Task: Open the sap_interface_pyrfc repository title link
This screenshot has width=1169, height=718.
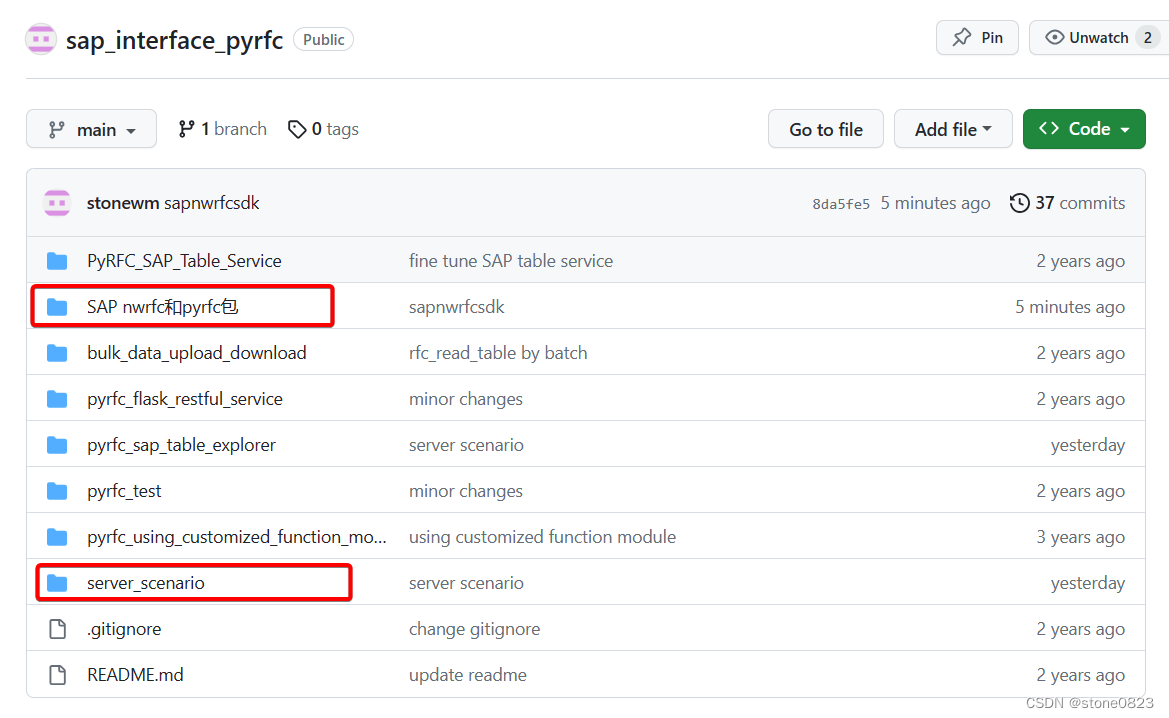Action: point(174,40)
